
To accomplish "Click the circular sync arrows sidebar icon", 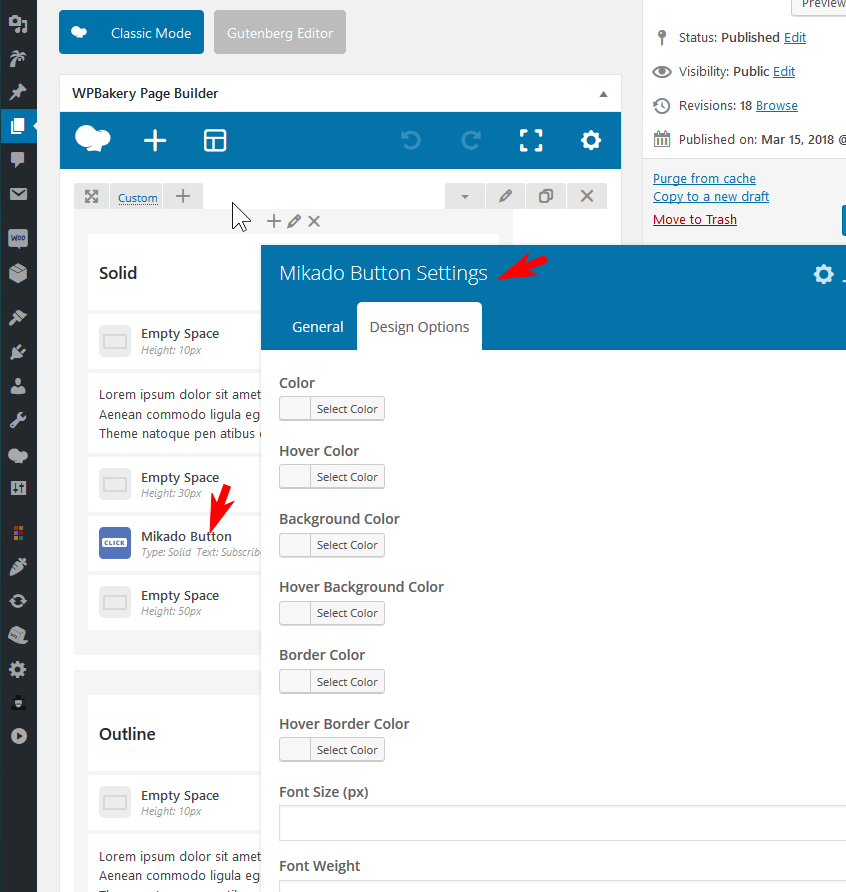I will coord(18,601).
